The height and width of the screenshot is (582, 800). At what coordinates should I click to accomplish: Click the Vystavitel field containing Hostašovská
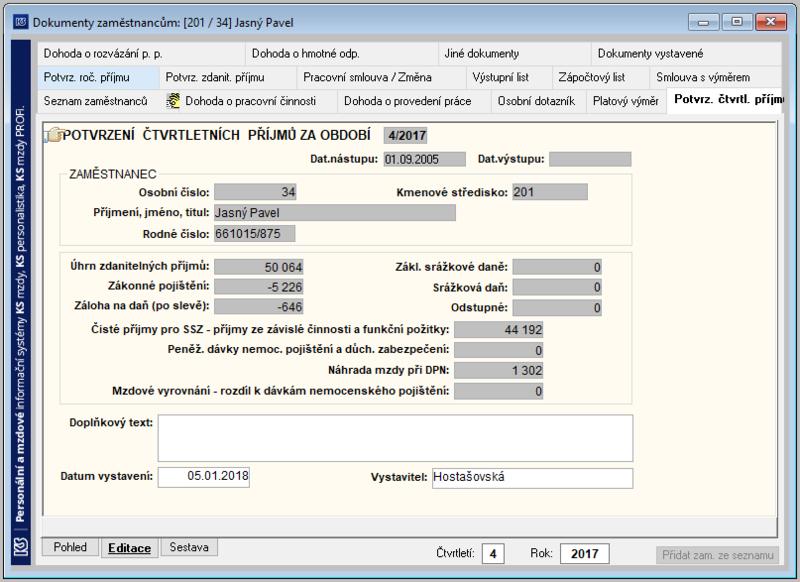coord(532,478)
